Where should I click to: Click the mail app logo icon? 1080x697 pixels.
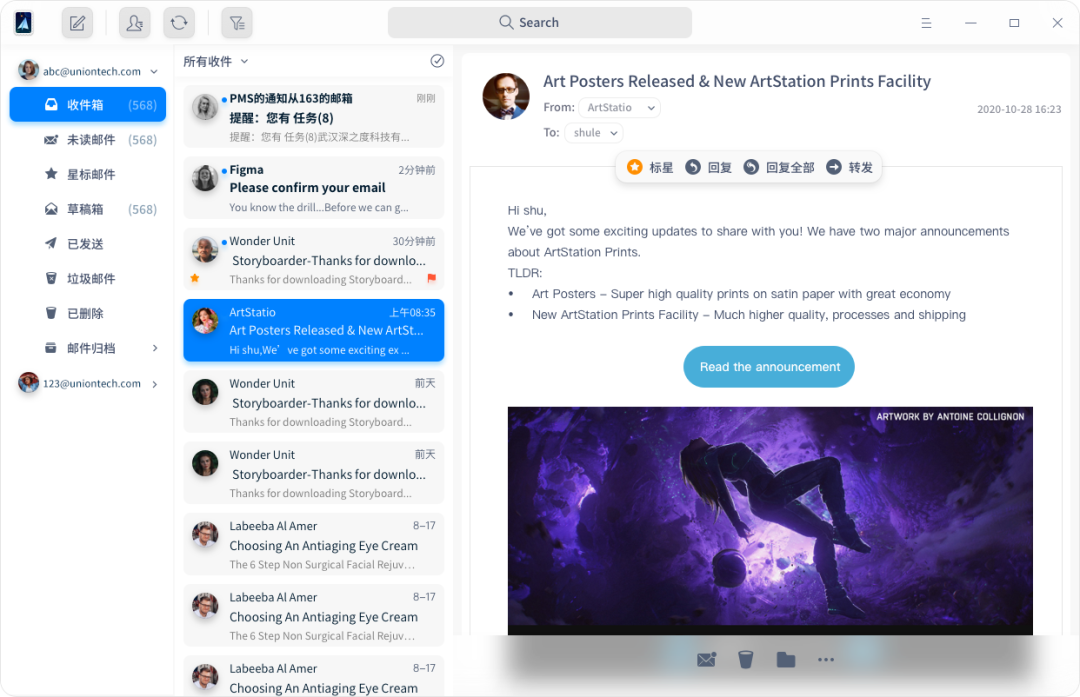(23, 23)
